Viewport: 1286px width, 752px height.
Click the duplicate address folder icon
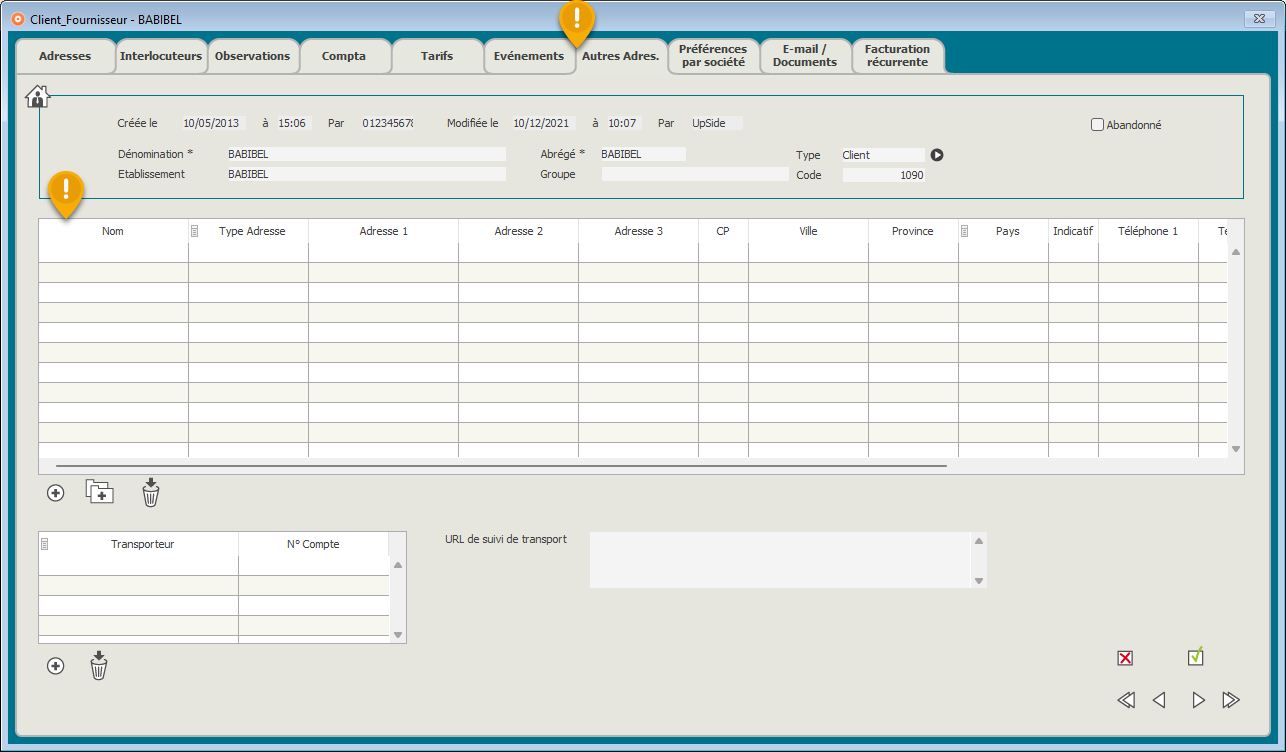(99, 492)
